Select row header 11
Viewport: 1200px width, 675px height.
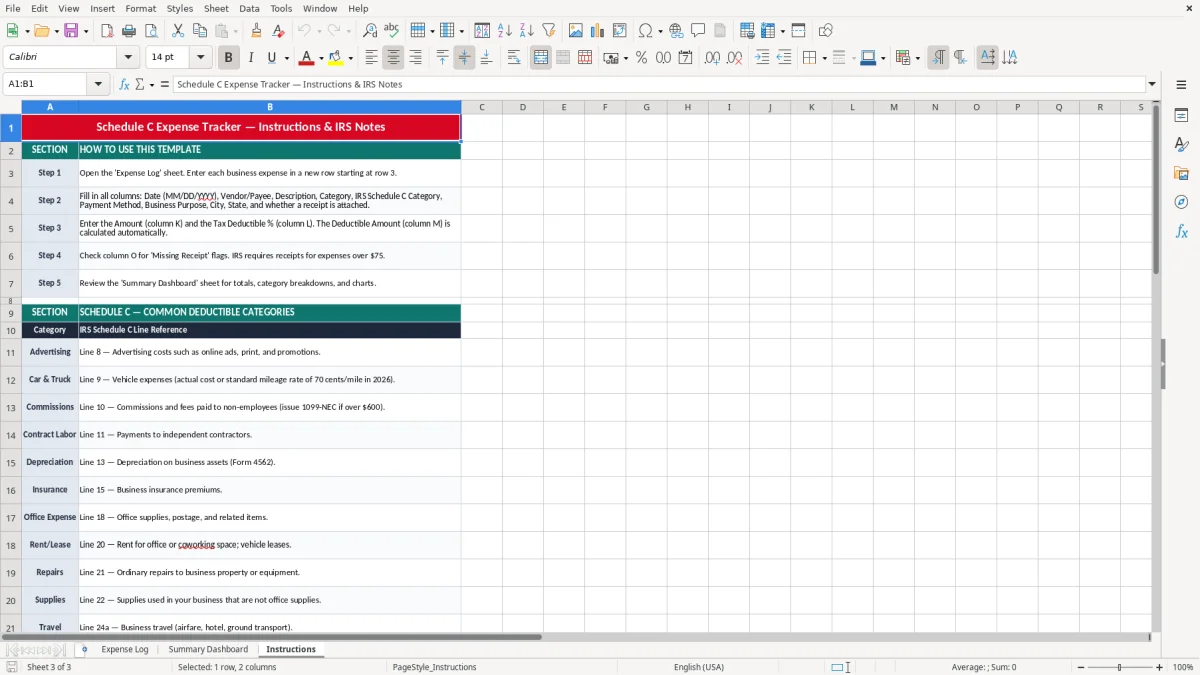(x=11, y=352)
